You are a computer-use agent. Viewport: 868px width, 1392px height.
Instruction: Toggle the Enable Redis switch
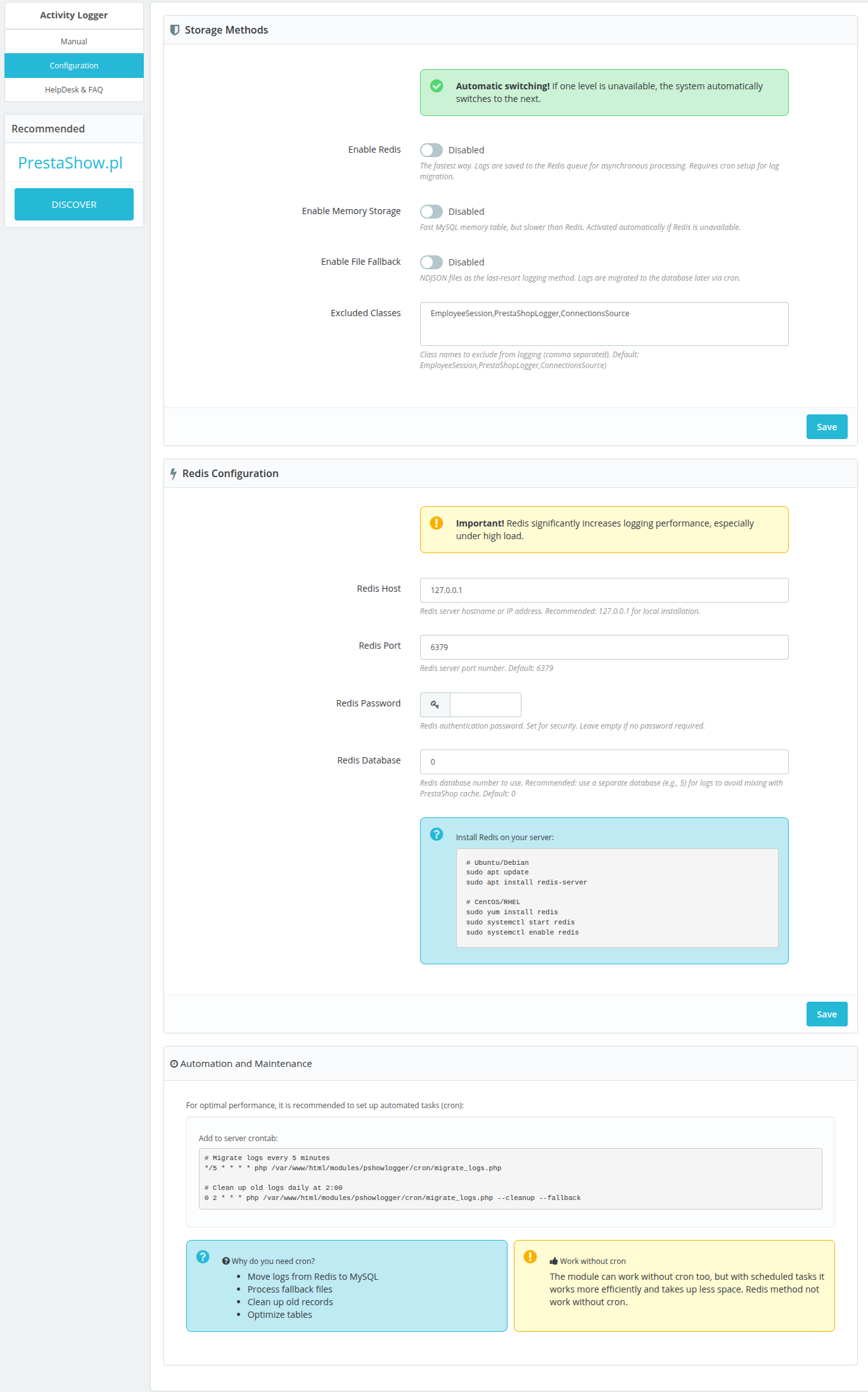point(431,150)
